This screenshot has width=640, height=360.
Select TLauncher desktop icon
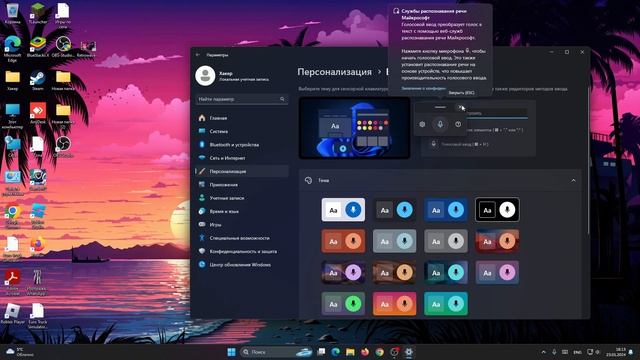pos(38,13)
